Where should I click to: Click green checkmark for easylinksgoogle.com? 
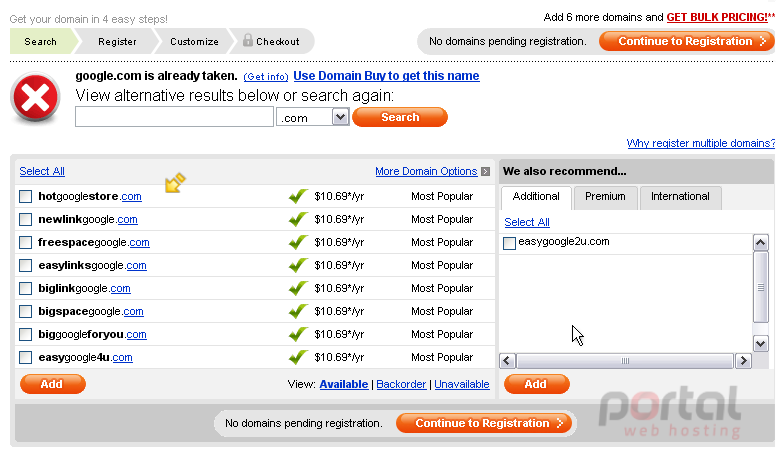(x=298, y=265)
